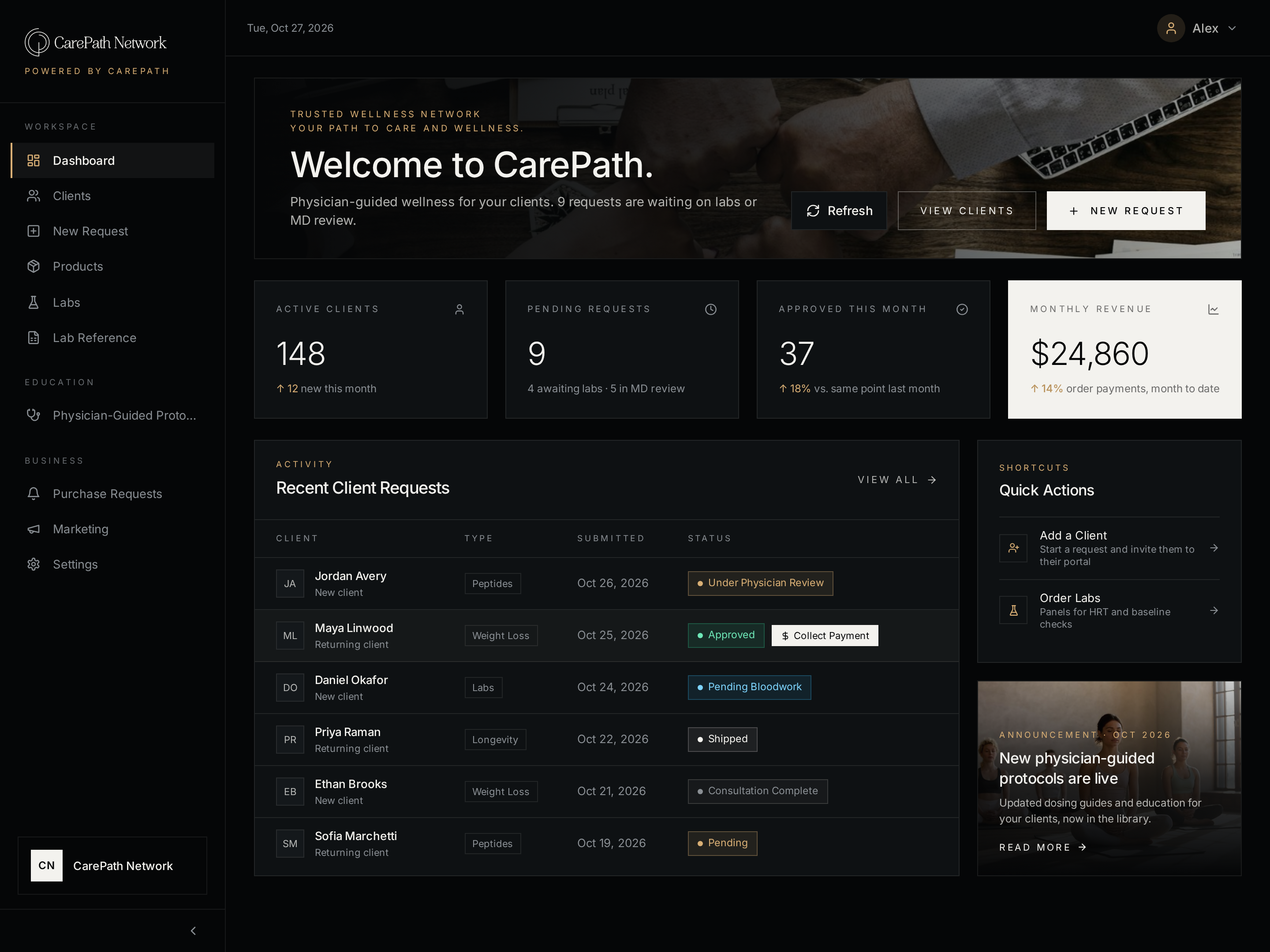Open the Lab Reference menu item

coord(112,338)
